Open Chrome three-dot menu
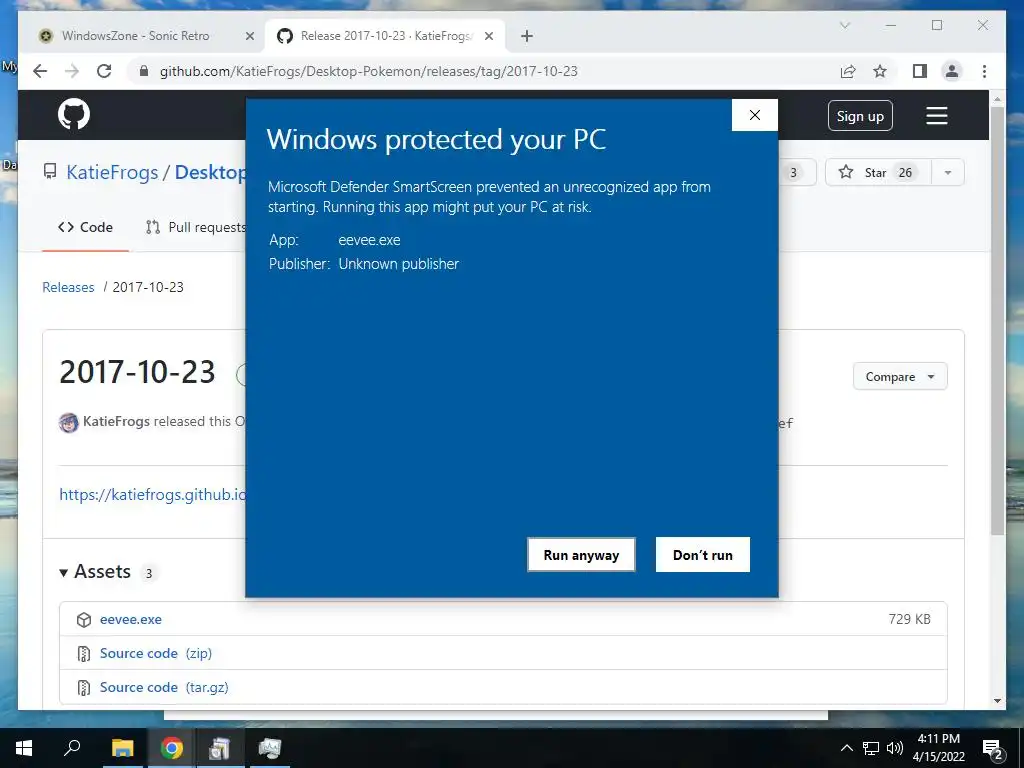The image size is (1024, 768). 984,71
